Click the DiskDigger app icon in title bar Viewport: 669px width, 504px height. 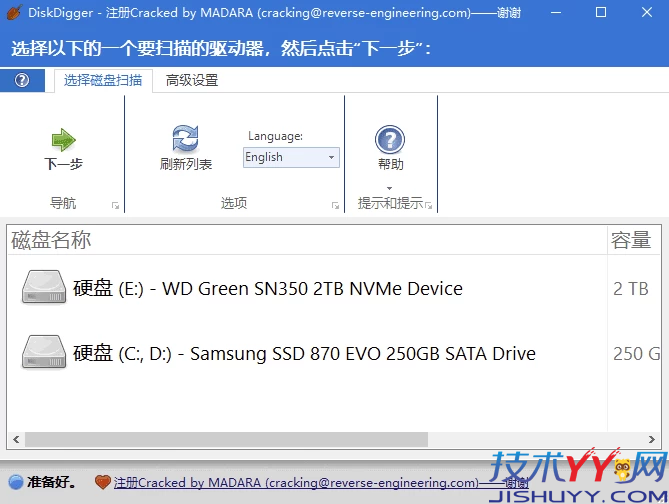(x=15, y=12)
